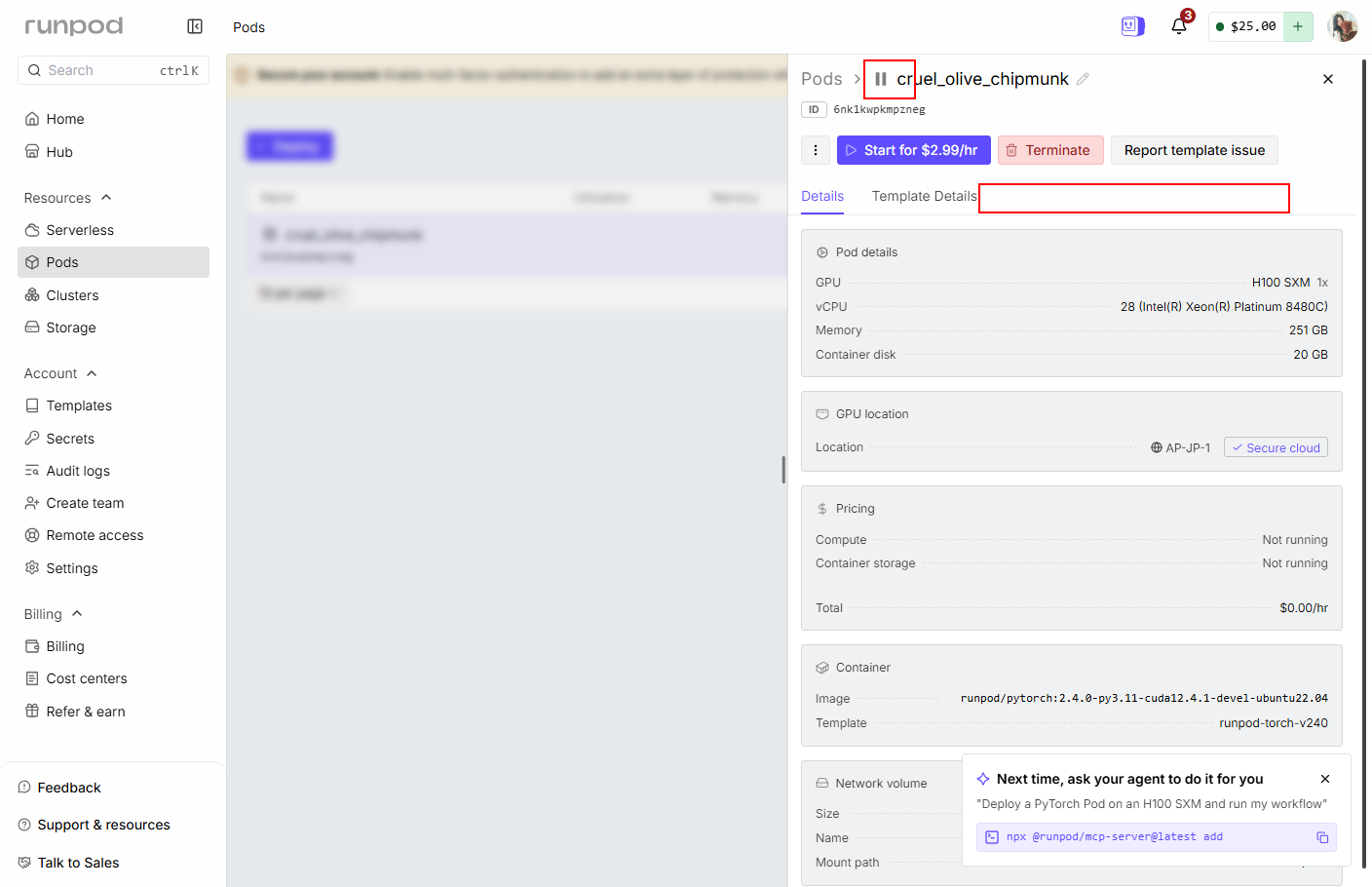The image size is (1372, 887).
Task: Click the AP-JP-1 location value
Action: coord(1181,447)
